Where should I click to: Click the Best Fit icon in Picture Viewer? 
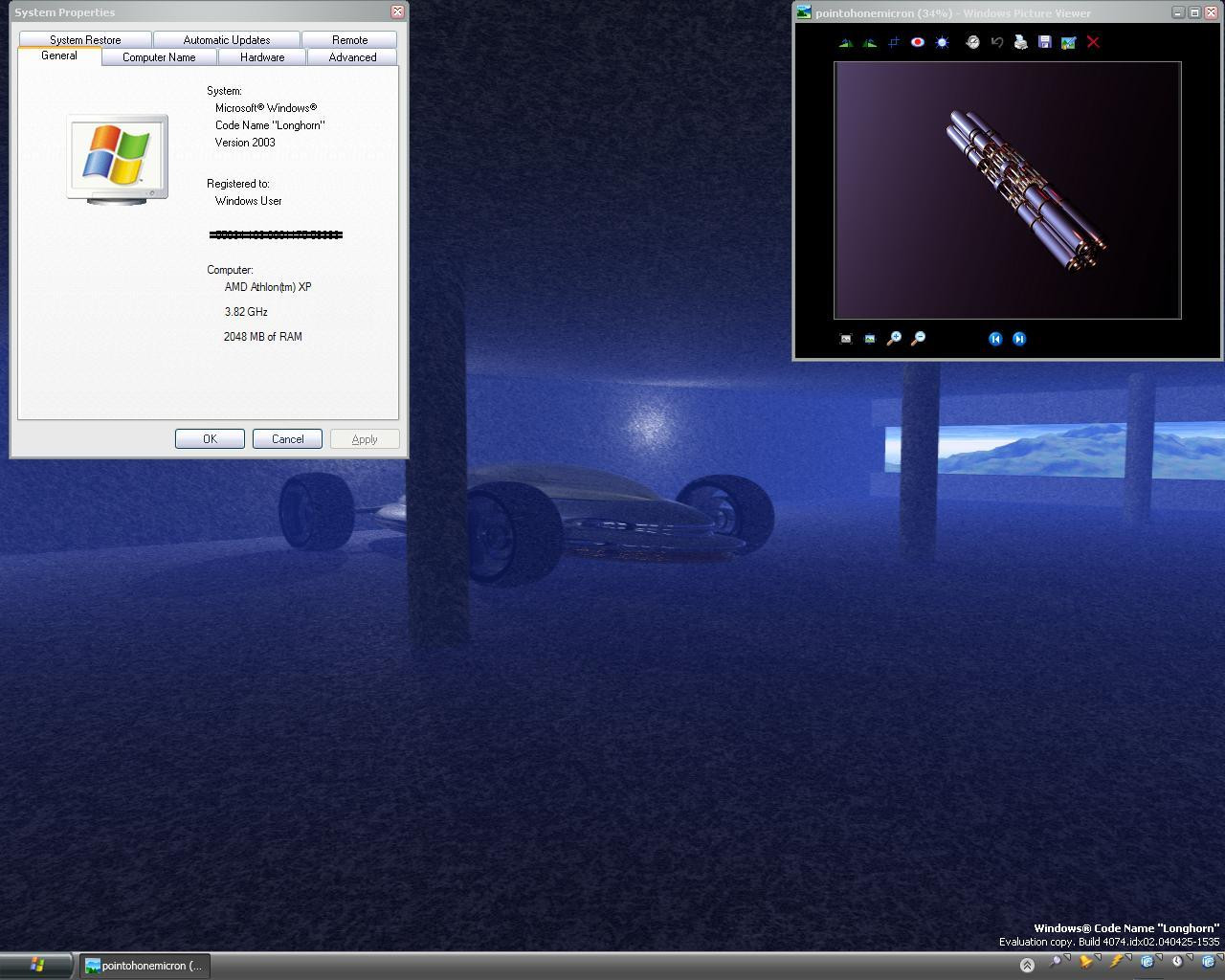[x=846, y=338]
